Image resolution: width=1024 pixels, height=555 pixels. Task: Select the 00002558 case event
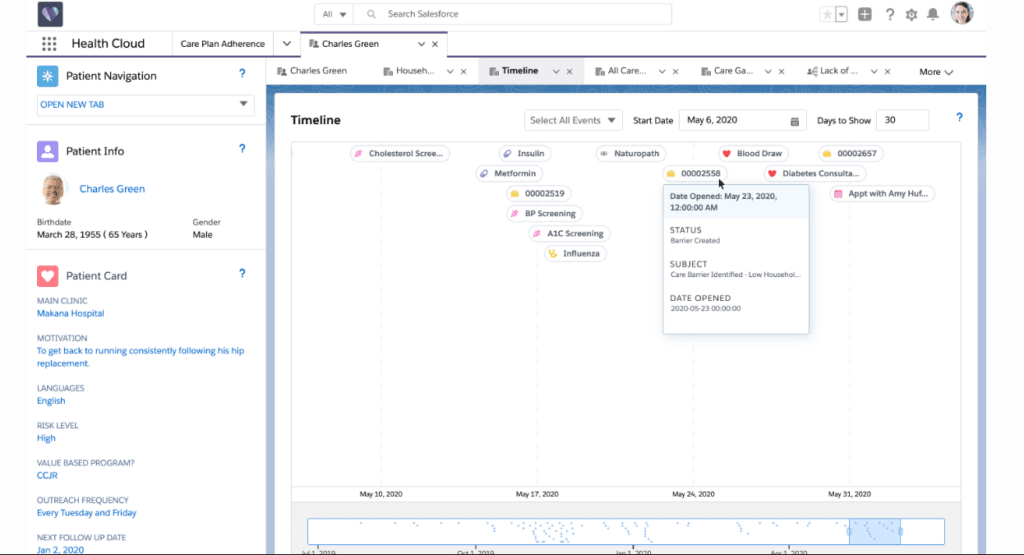pyautogui.click(x=695, y=174)
